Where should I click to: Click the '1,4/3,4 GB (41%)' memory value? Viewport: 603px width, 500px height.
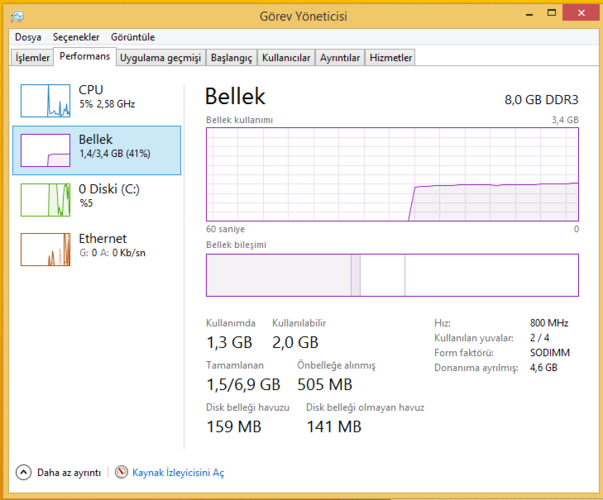click(x=115, y=154)
